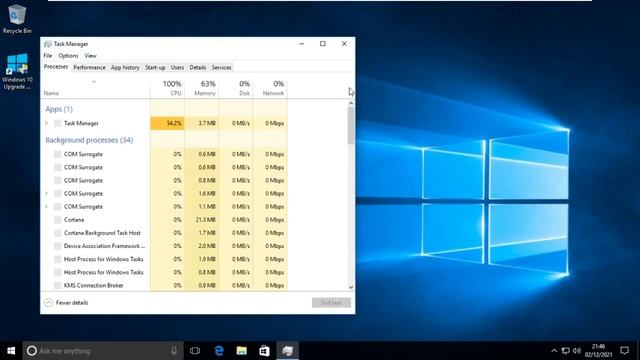Click the volume speaker icon in tray
The height and width of the screenshot is (360, 640).
click(576, 351)
